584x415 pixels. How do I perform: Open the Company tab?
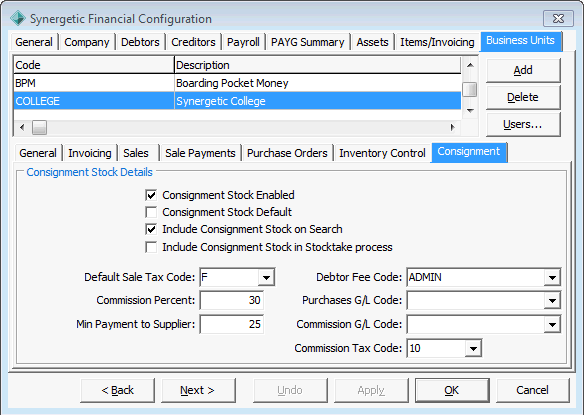[x=87, y=42]
